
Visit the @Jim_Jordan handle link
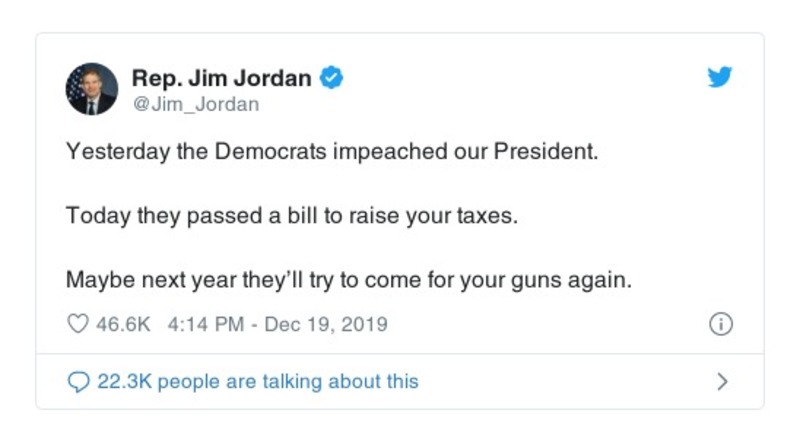coord(195,103)
